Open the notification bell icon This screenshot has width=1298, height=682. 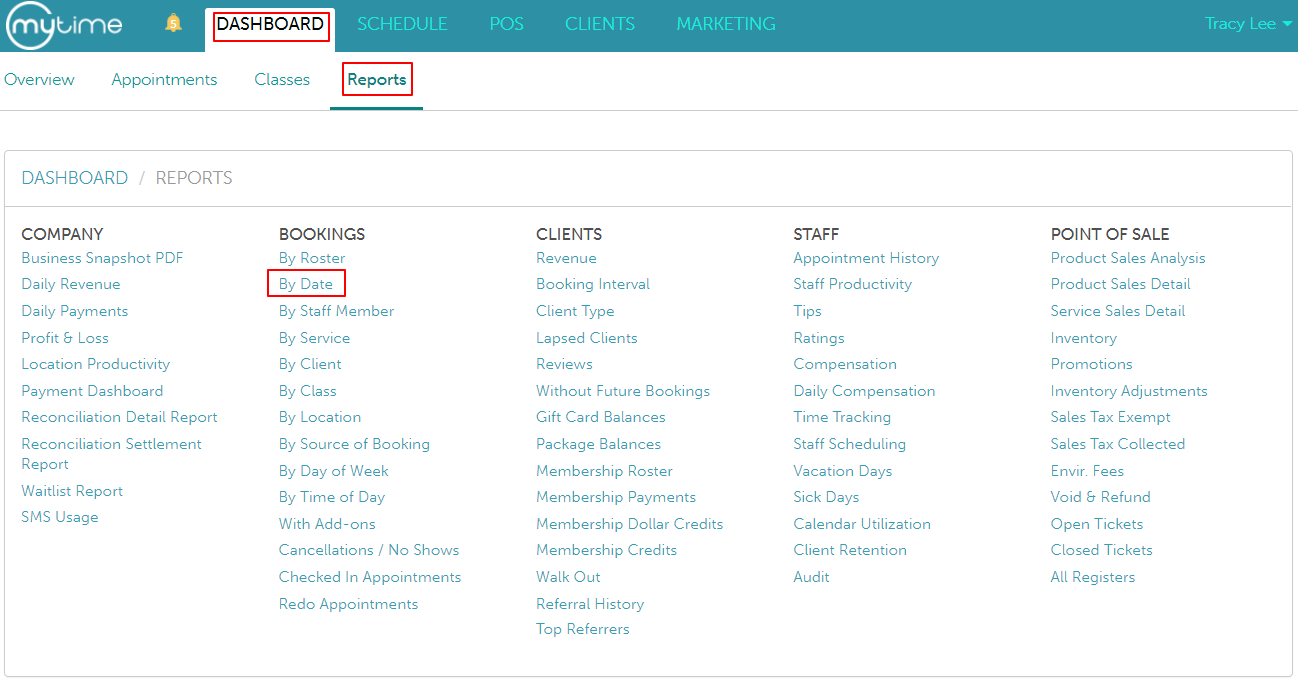tap(173, 23)
